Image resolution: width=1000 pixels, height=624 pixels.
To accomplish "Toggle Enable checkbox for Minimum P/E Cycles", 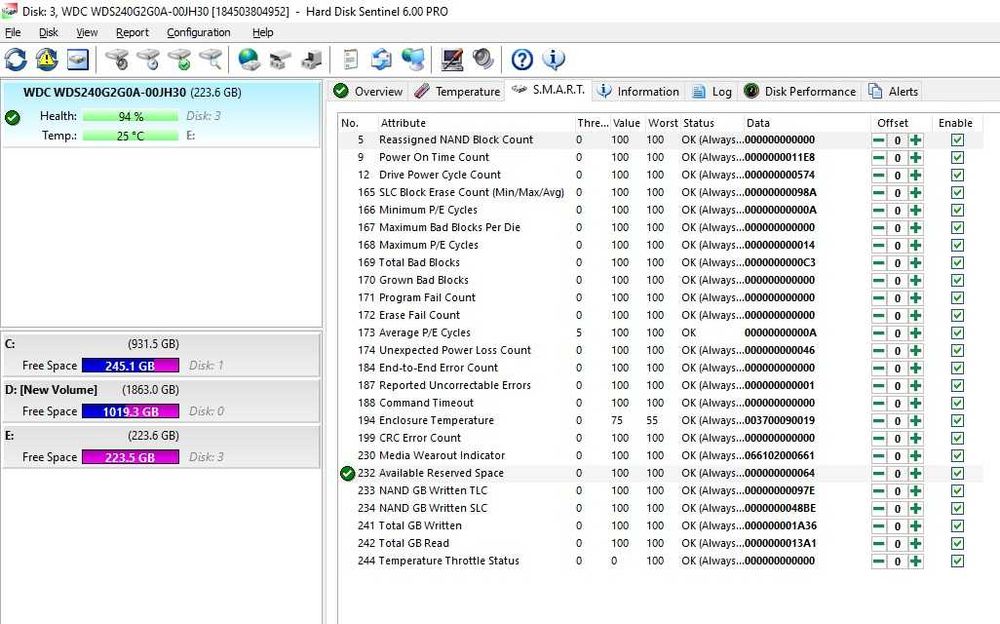I will 957,211.
